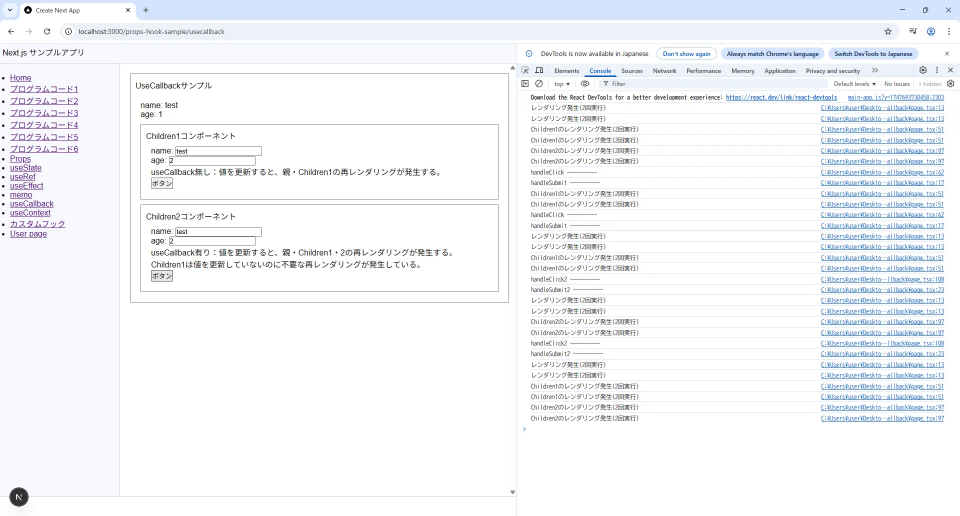Screen dimensions: 960x516
Task: Open the Default levels log dropdown
Action: point(854,84)
